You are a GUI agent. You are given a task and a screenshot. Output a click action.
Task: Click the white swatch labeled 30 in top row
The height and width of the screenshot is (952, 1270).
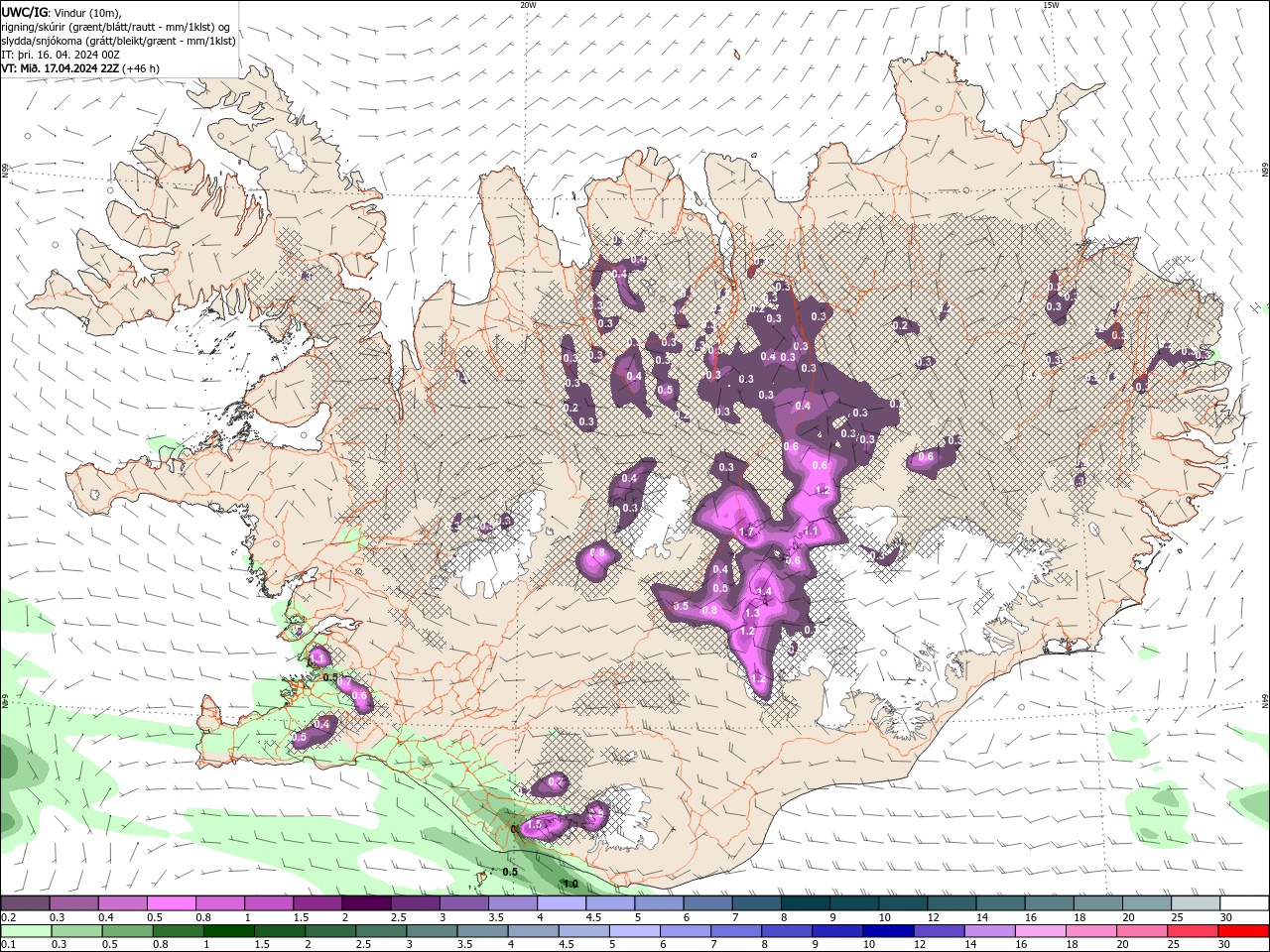click(x=1245, y=903)
